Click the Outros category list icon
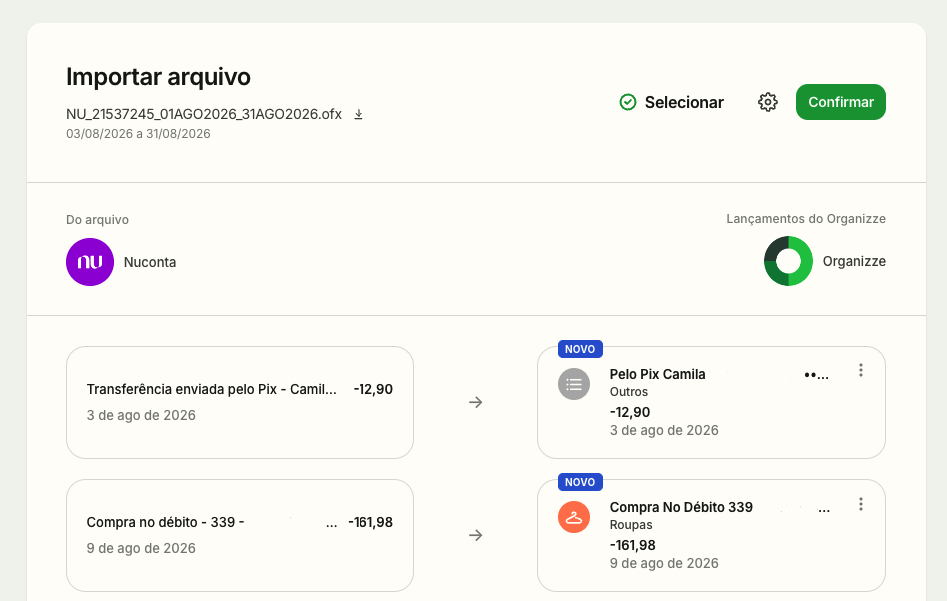947x601 pixels. (x=574, y=384)
